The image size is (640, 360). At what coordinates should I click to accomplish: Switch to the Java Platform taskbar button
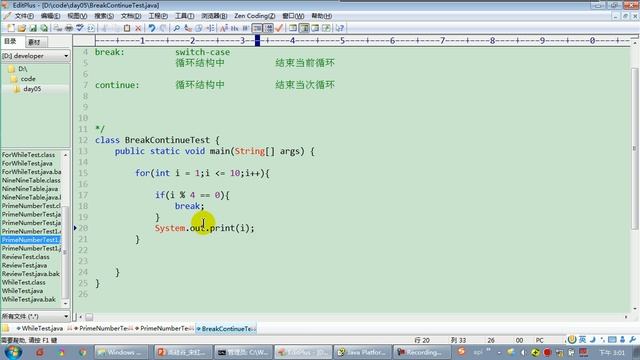[362, 352]
